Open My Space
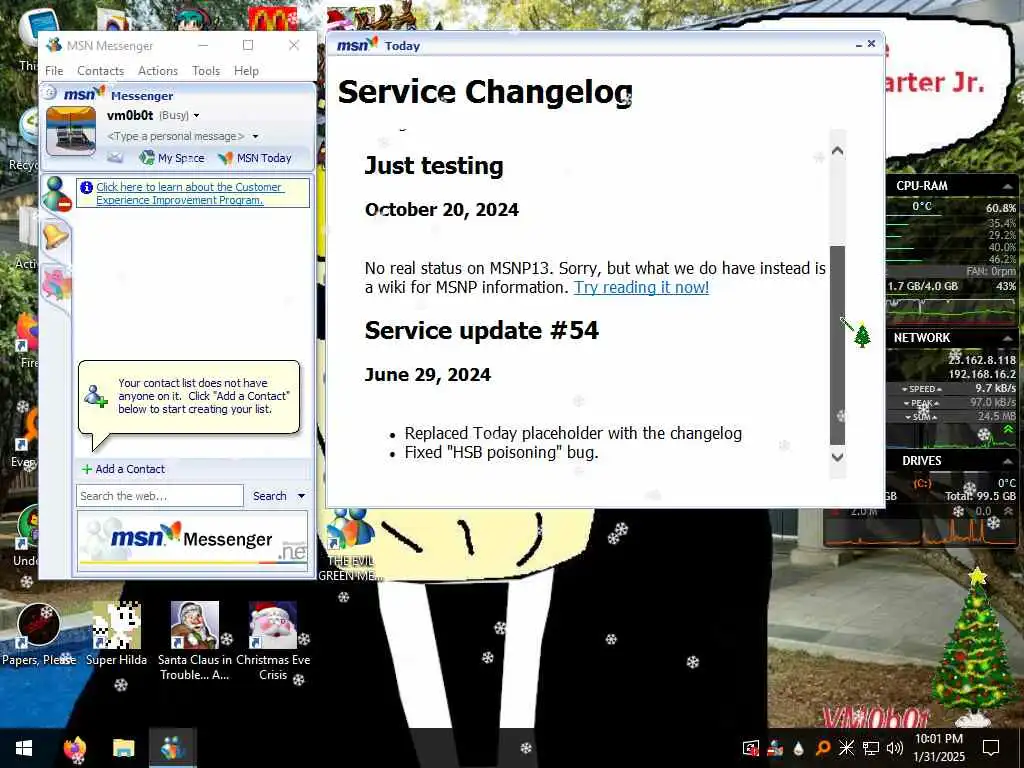 pyautogui.click(x=172, y=157)
